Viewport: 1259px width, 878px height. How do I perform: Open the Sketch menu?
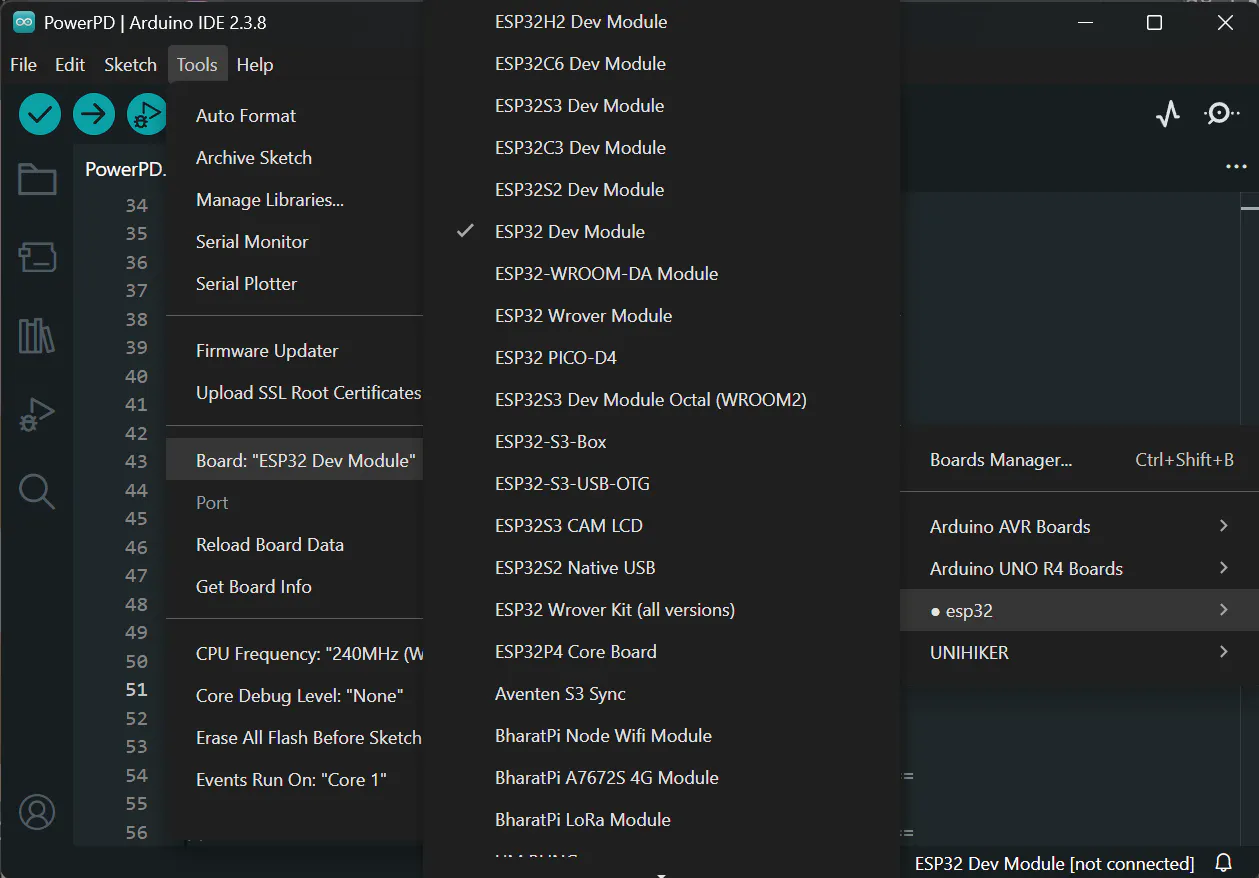coord(131,64)
